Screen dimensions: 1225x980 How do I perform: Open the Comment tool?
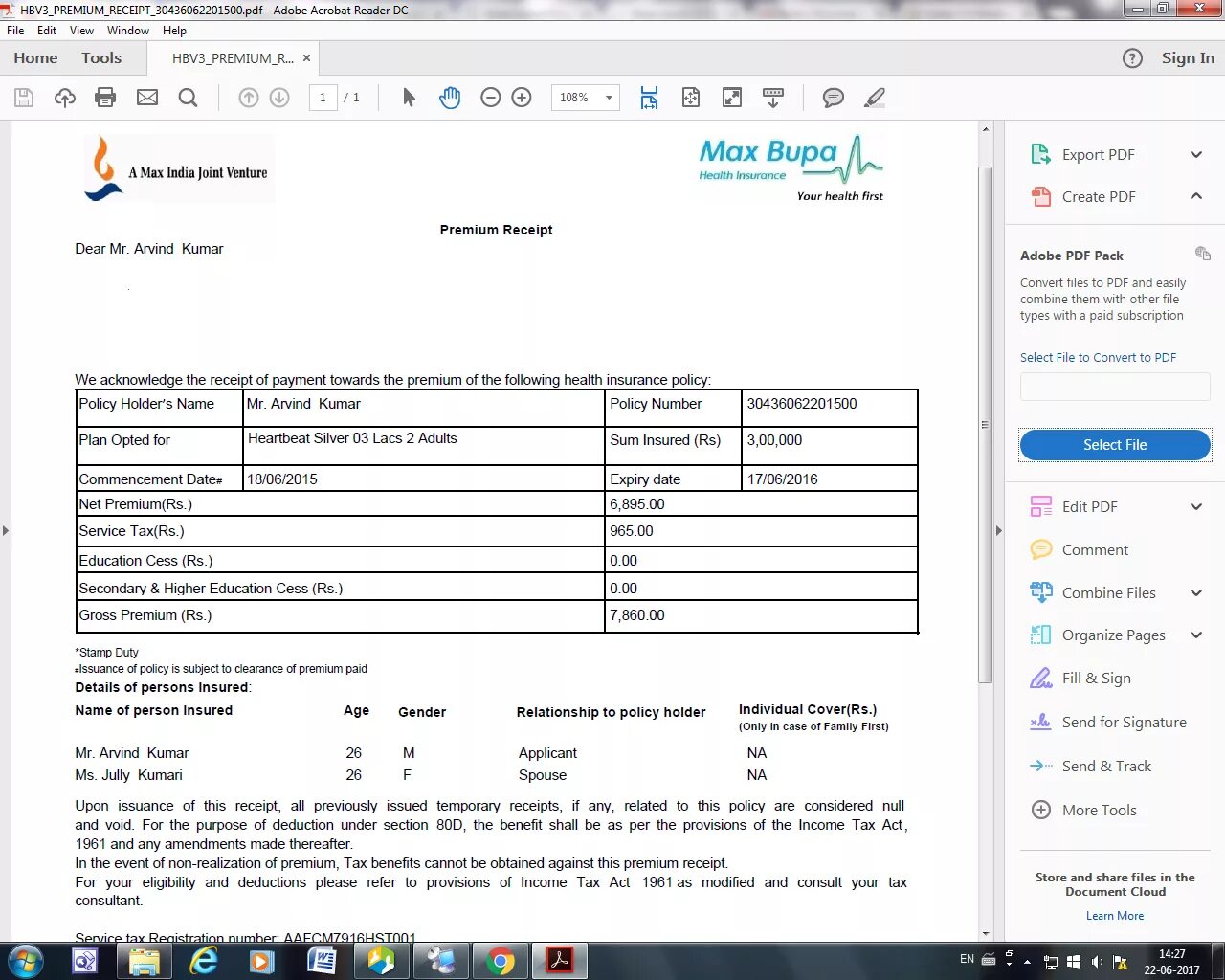pyautogui.click(x=1095, y=549)
